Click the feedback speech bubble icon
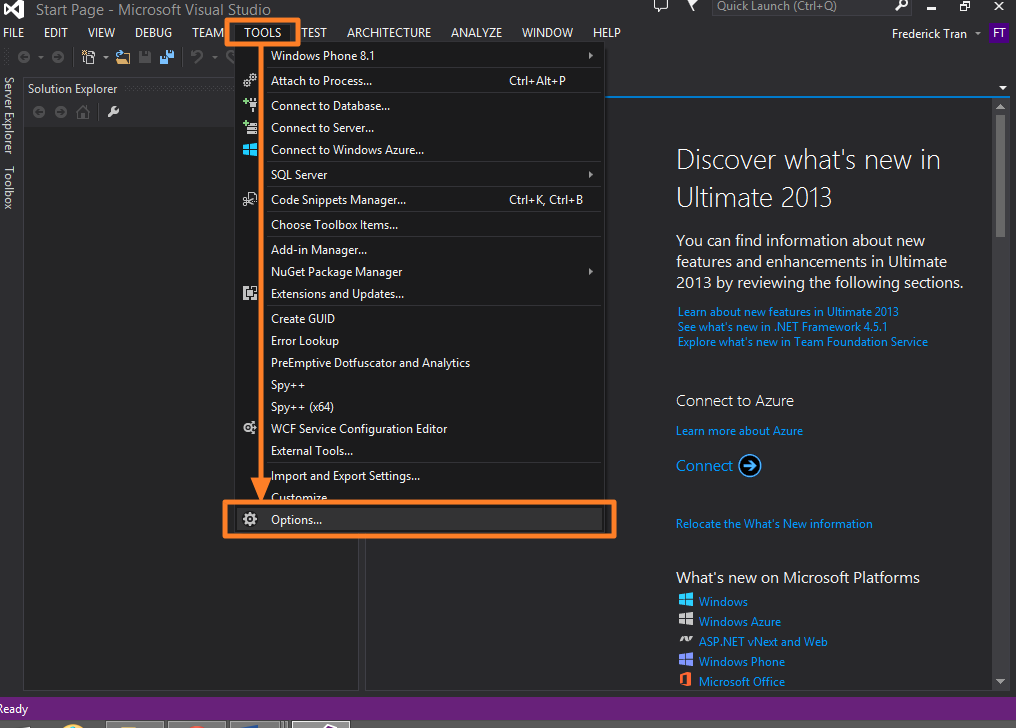The width and height of the screenshot is (1016, 728). (x=661, y=6)
